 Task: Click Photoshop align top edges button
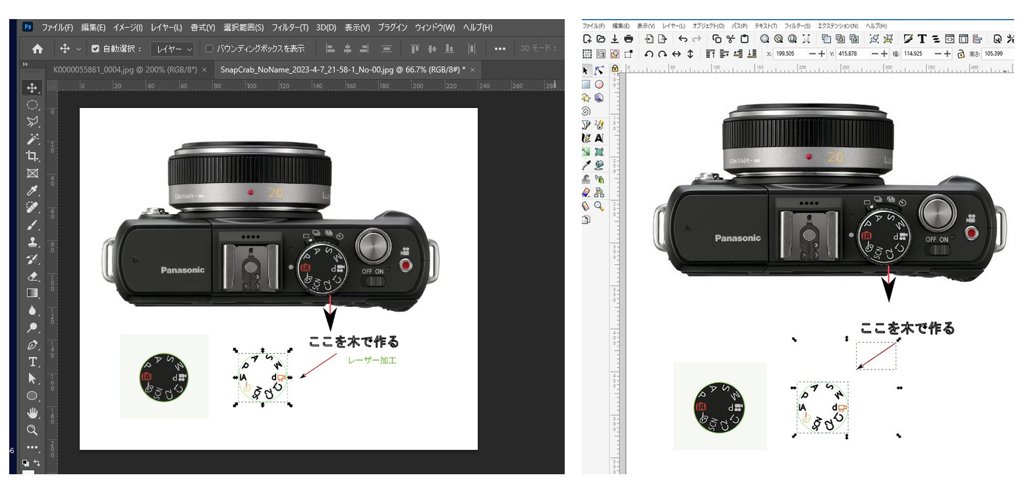pyautogui.click(x=415, y=48)
